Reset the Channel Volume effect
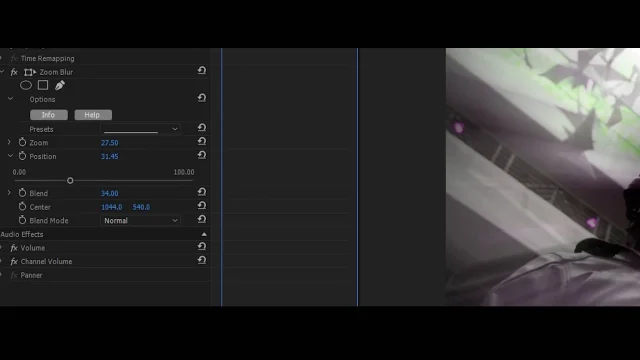This screenshot has height=360, width=640. (202, 260)
